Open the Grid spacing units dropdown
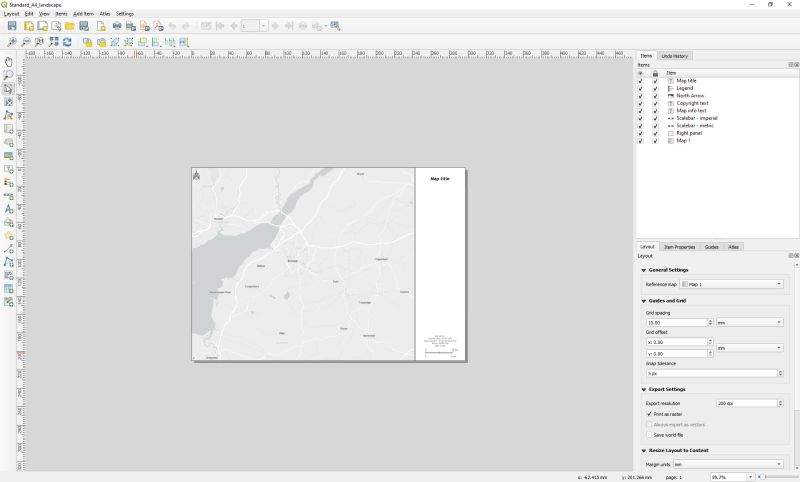Screen dimensions: 800x482 point(749,322)
